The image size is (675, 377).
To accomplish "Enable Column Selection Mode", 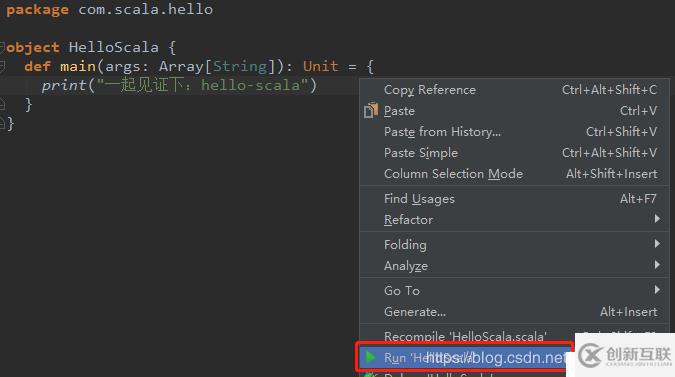I will (x=514, y=174).
